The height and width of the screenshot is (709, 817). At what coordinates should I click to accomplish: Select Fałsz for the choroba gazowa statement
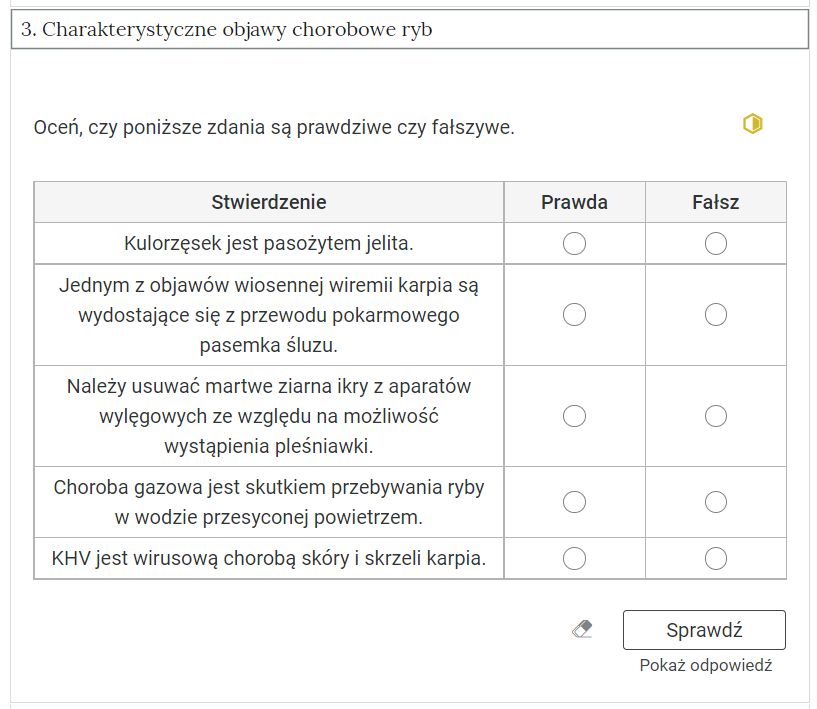click(715, 502)
